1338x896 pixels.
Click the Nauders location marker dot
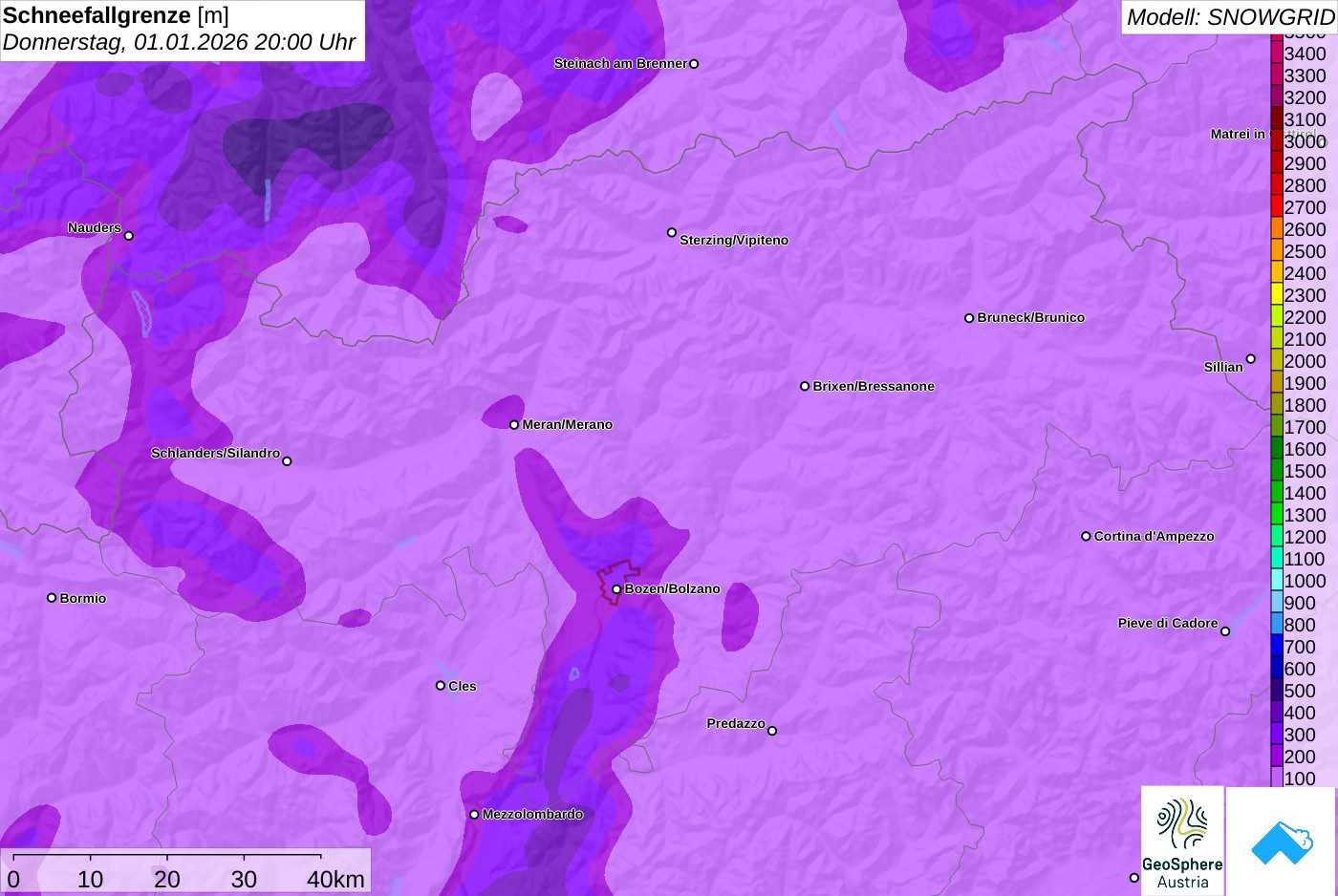point(129,236)
